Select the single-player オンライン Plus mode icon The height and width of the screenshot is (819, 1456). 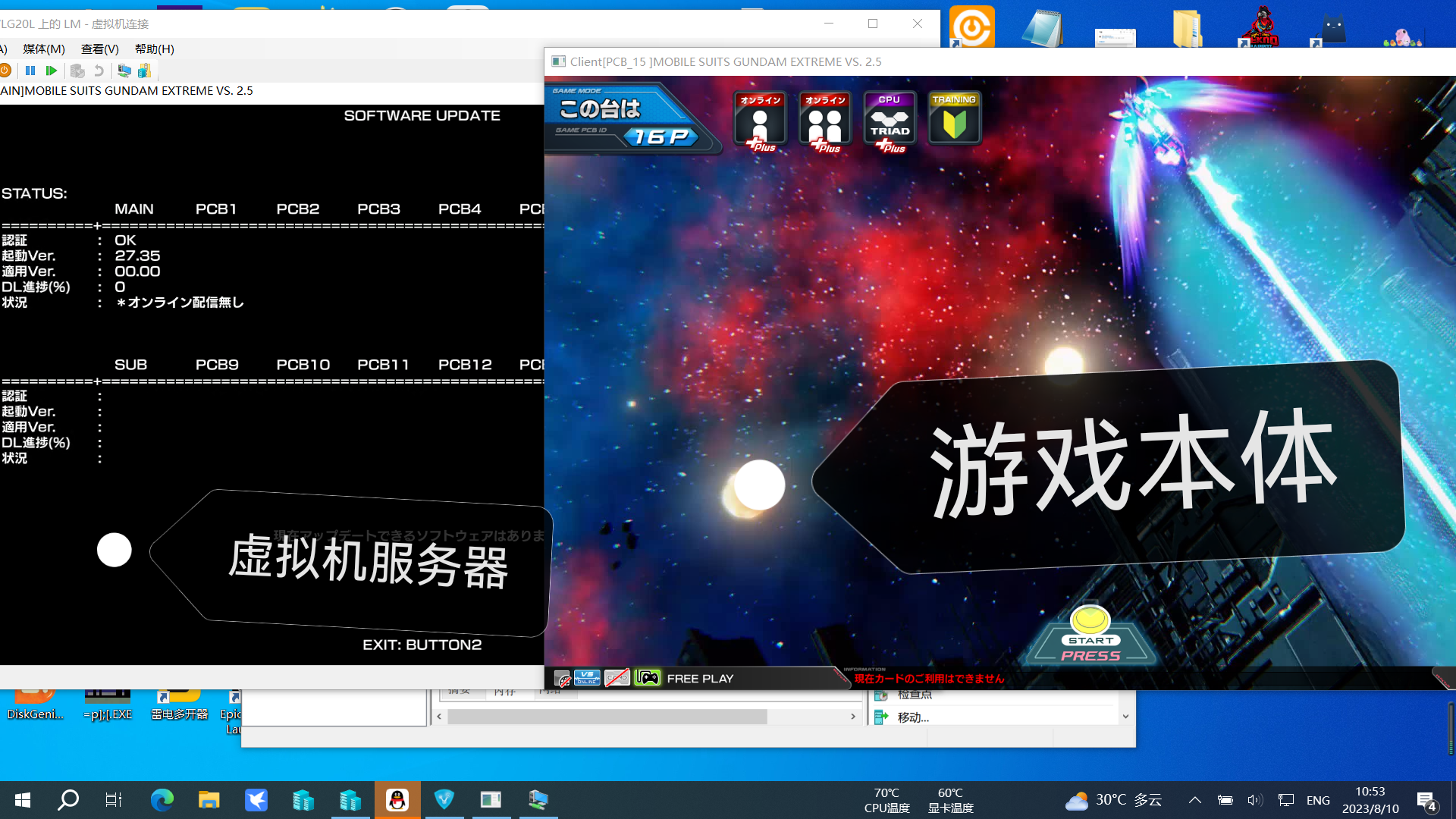(760, 121)
